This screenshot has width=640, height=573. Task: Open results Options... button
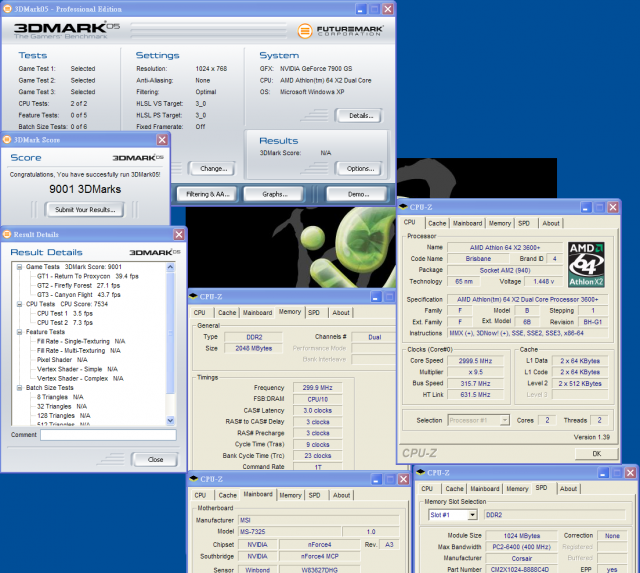click(x=359, y=169)
